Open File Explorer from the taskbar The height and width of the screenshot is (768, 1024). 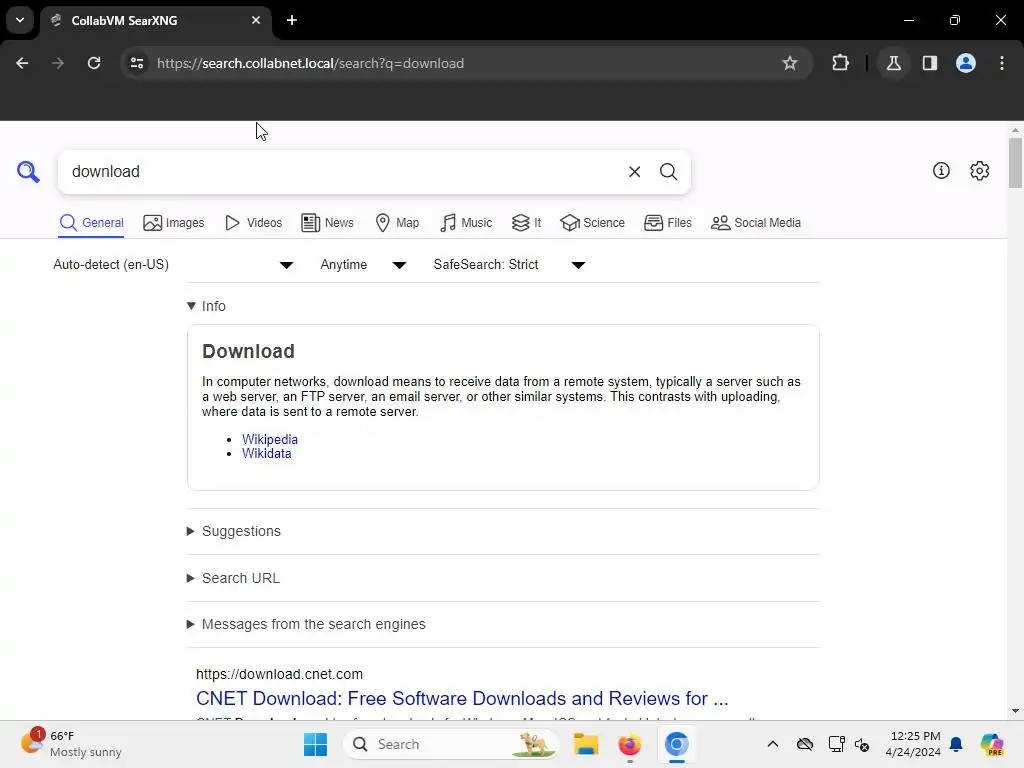point(586,744)
